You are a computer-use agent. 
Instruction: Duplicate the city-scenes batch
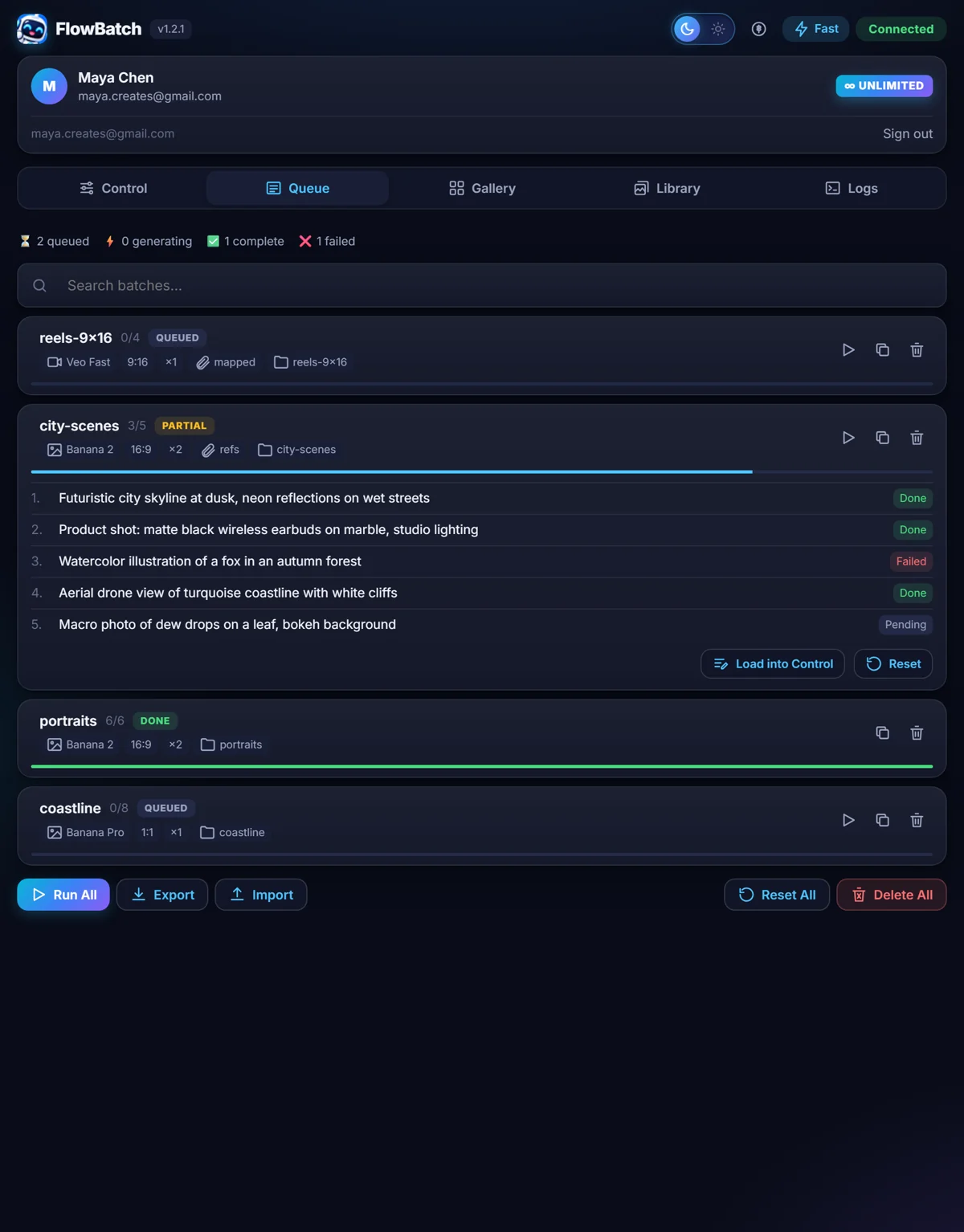click(882, 438)
